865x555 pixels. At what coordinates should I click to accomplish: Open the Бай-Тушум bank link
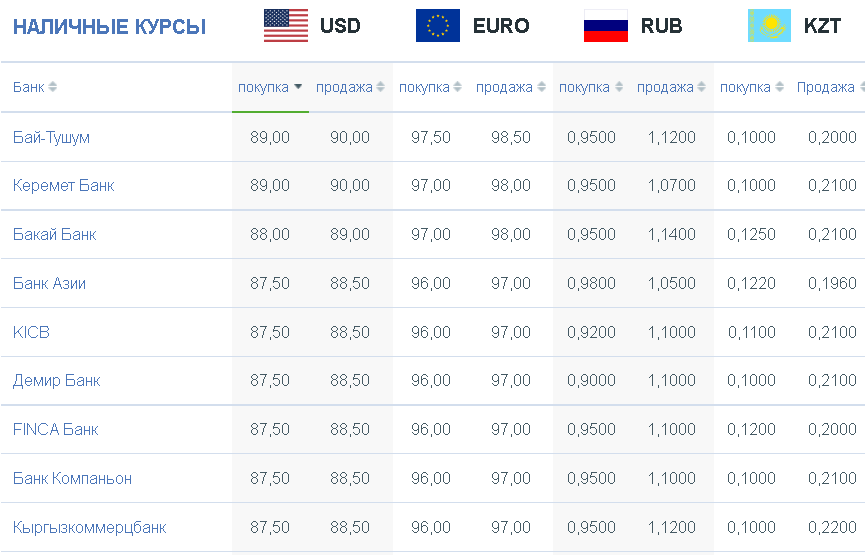(51, 137)
